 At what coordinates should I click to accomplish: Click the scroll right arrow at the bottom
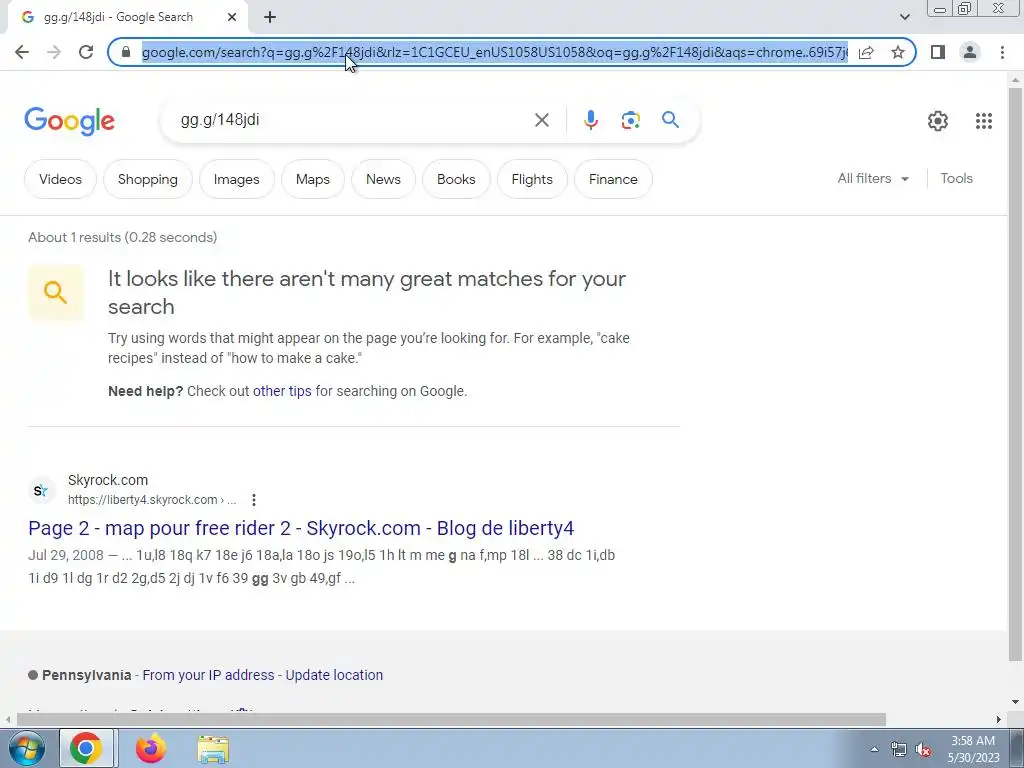click(999, 720)
